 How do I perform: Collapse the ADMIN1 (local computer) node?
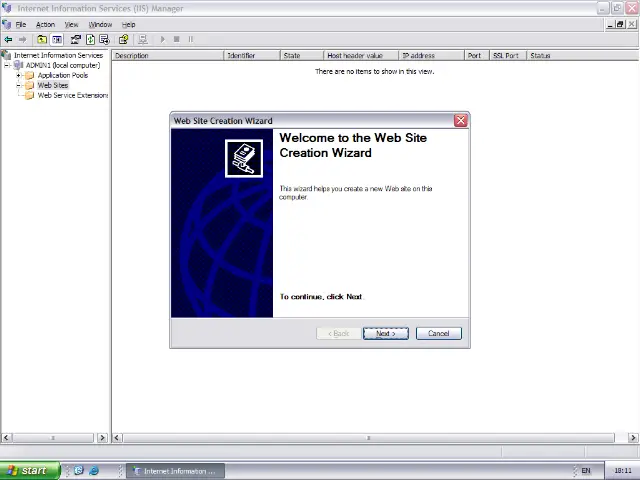(x=7, y=65)
